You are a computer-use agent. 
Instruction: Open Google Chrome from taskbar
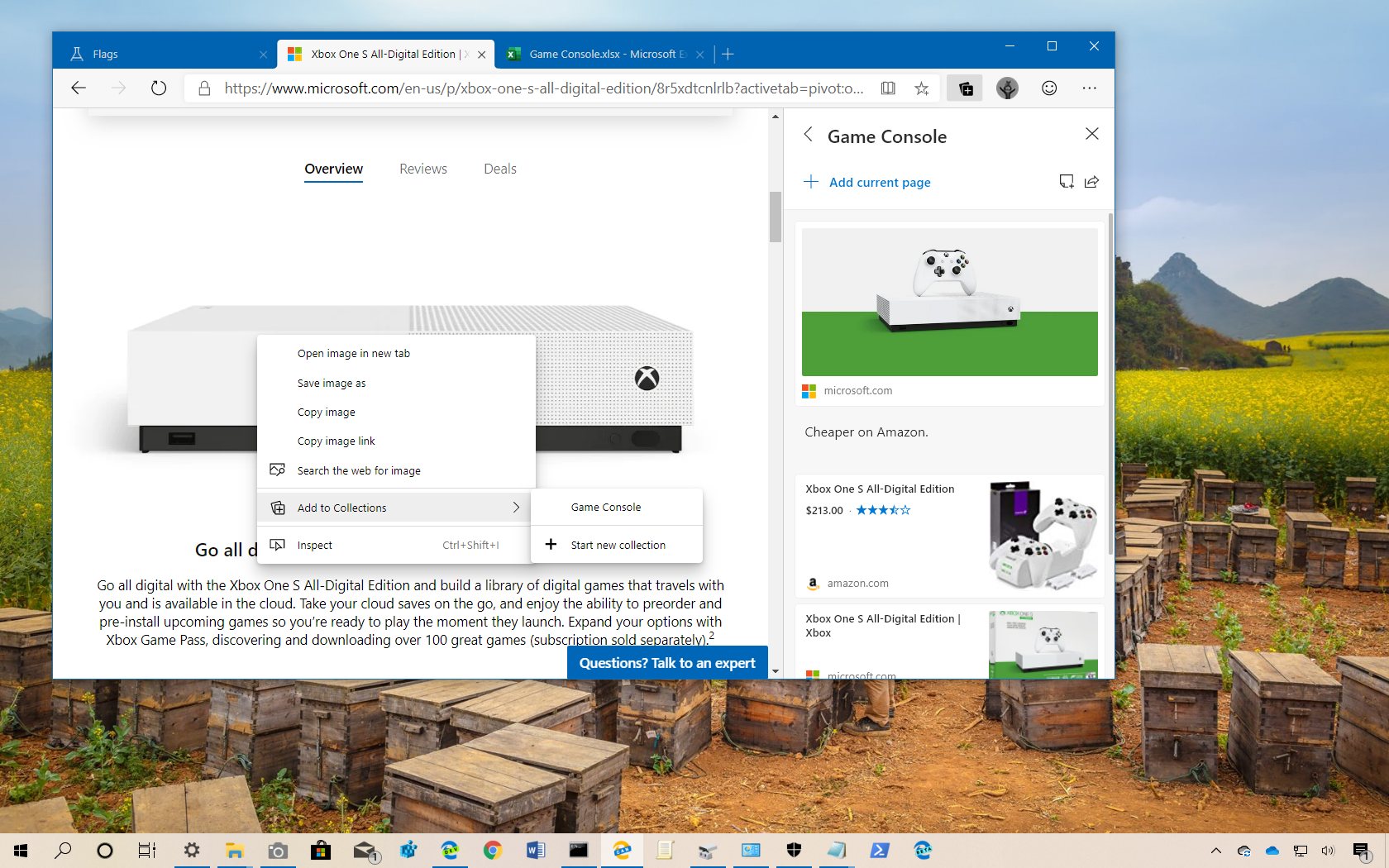(493, 851)
